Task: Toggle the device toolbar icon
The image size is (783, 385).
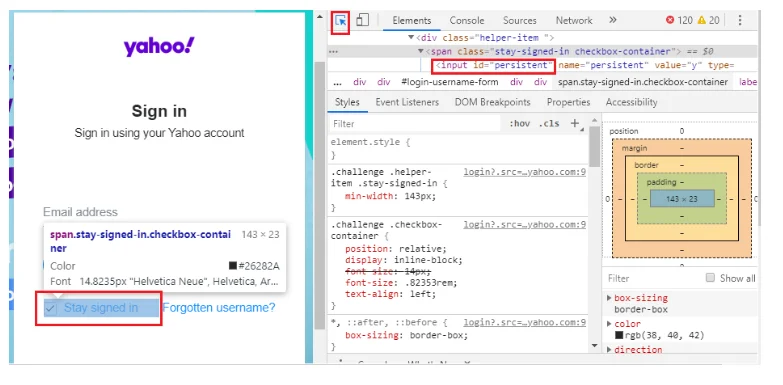Action: click(363, 20)
